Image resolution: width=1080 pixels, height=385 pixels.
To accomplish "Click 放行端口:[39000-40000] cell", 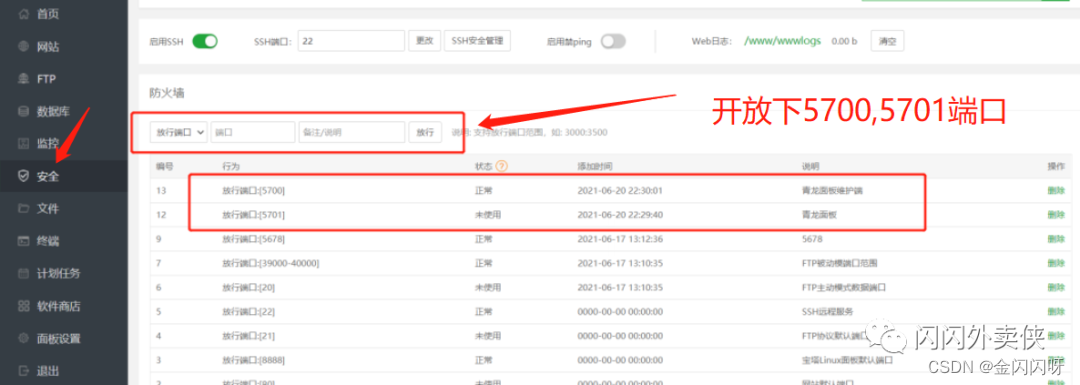I will pyautogui.click(x=271, y=262).
